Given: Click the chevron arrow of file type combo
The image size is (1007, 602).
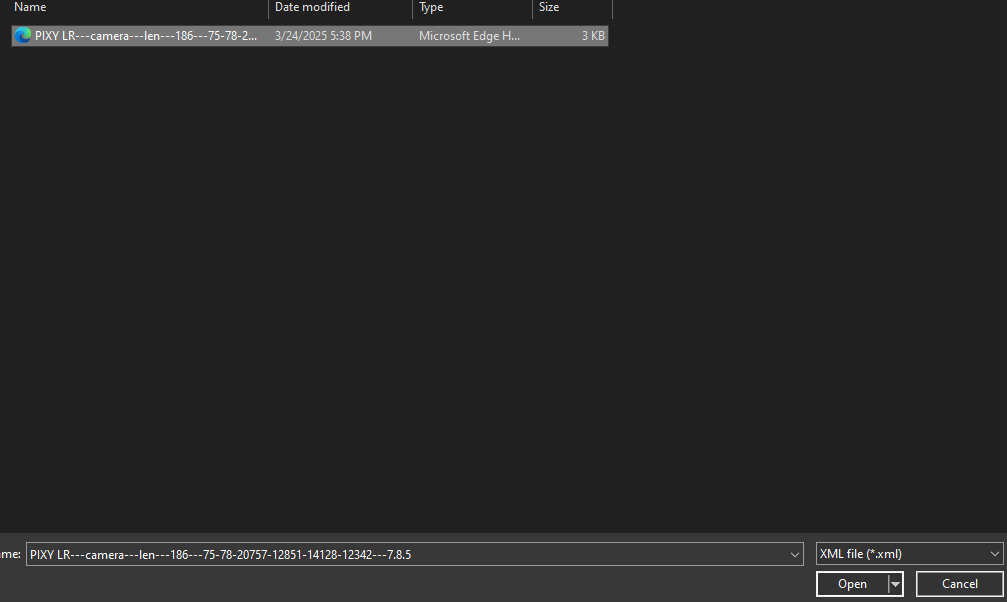Looking at the screenshot, I should [994, 554].
